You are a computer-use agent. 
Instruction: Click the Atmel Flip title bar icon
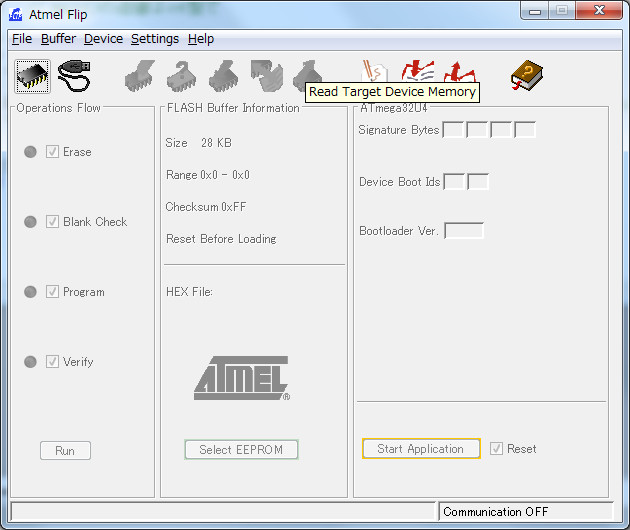coord(15,15)
